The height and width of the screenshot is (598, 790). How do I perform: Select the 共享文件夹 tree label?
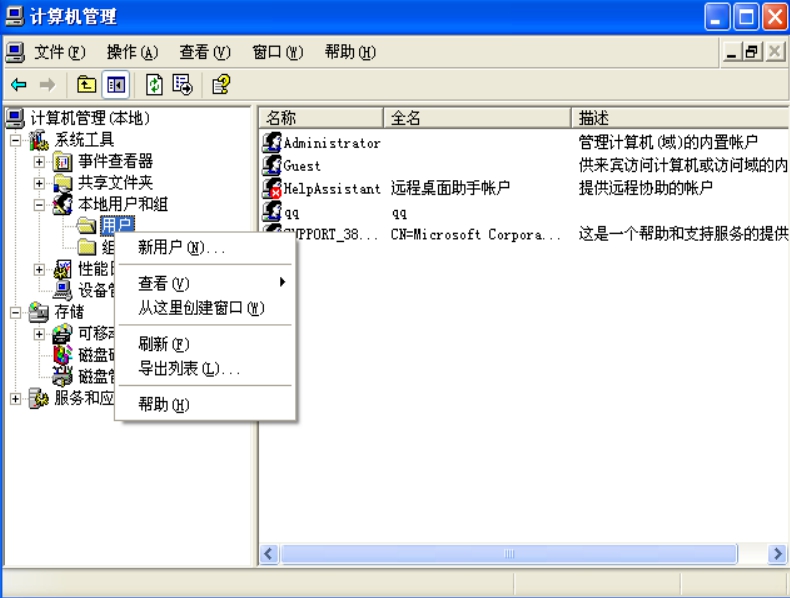pos(115,183)
